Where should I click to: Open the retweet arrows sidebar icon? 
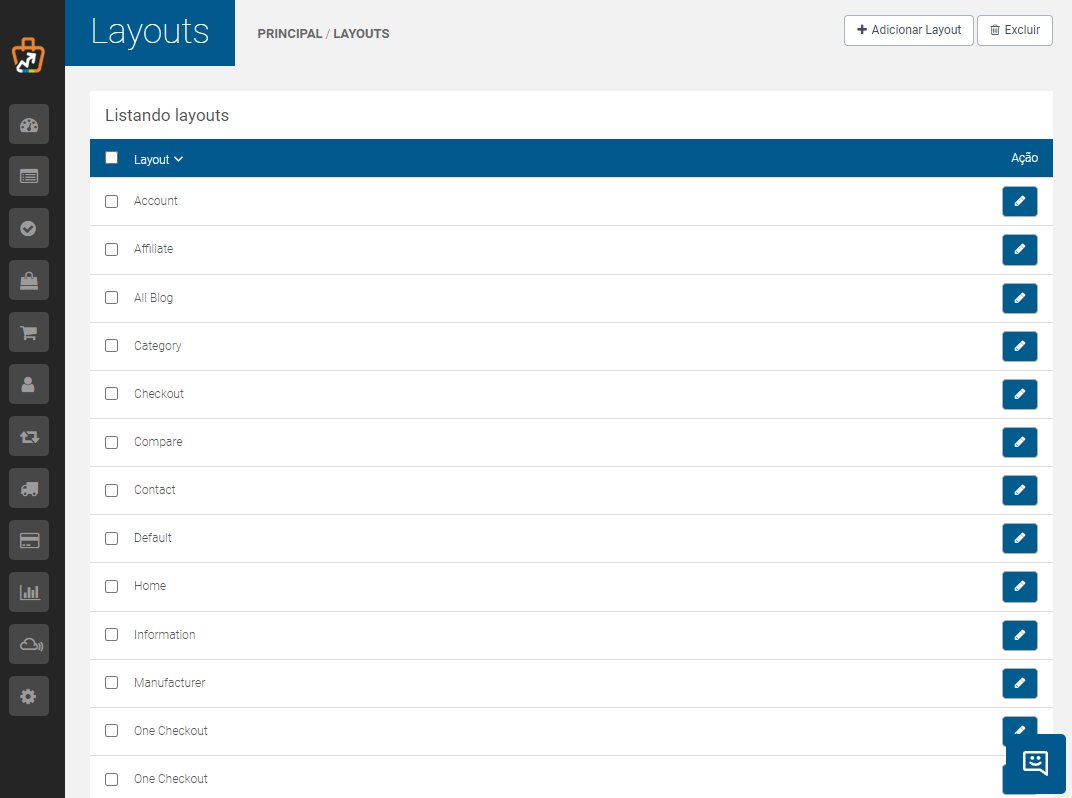pos(29,436)
